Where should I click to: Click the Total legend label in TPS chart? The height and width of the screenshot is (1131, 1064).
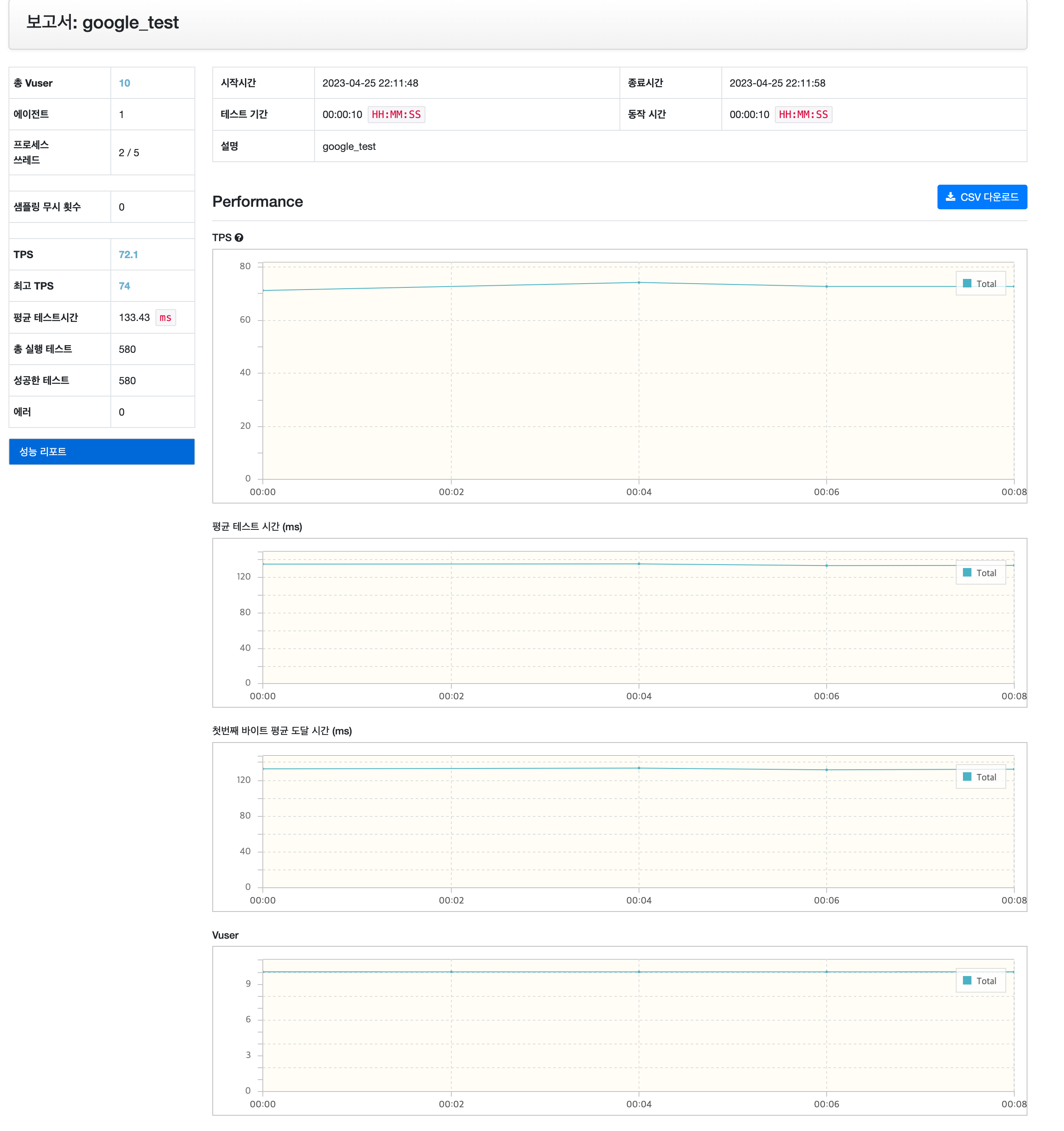tap(986, 283)
